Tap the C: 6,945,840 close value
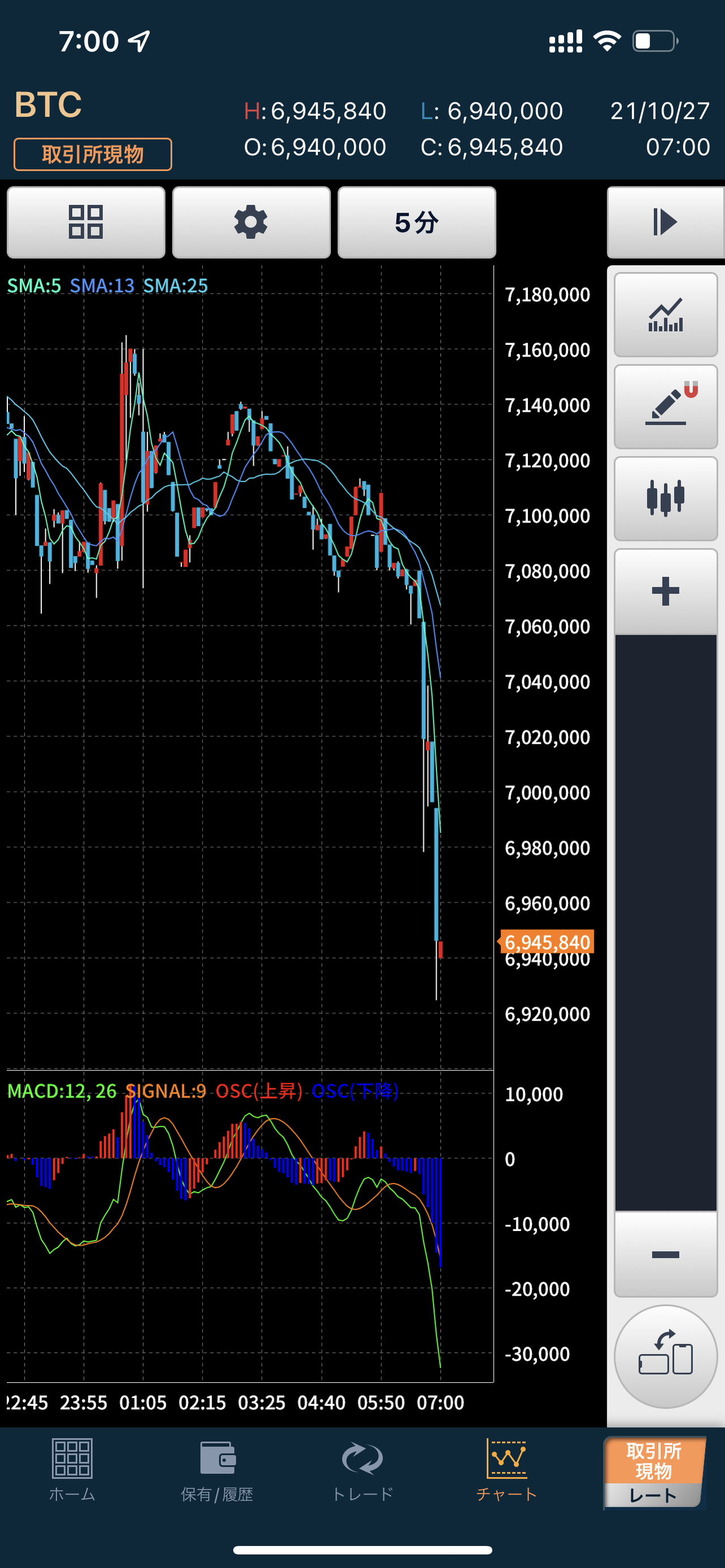This screenshot has height=1568, width=725. tap(491, 147)
